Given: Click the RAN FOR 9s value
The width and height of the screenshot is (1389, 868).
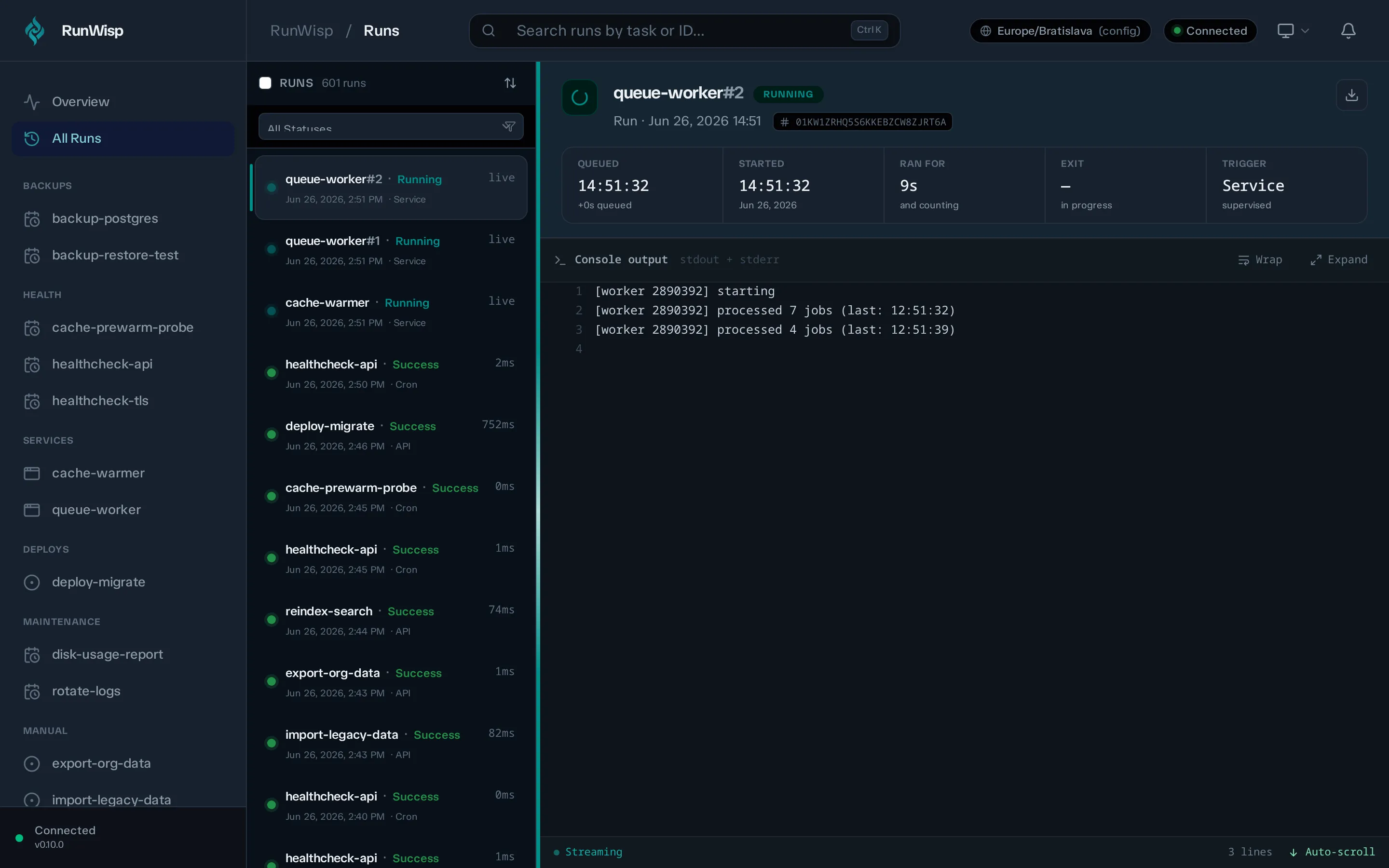Looking at the screenshot, I should point(909,186).
